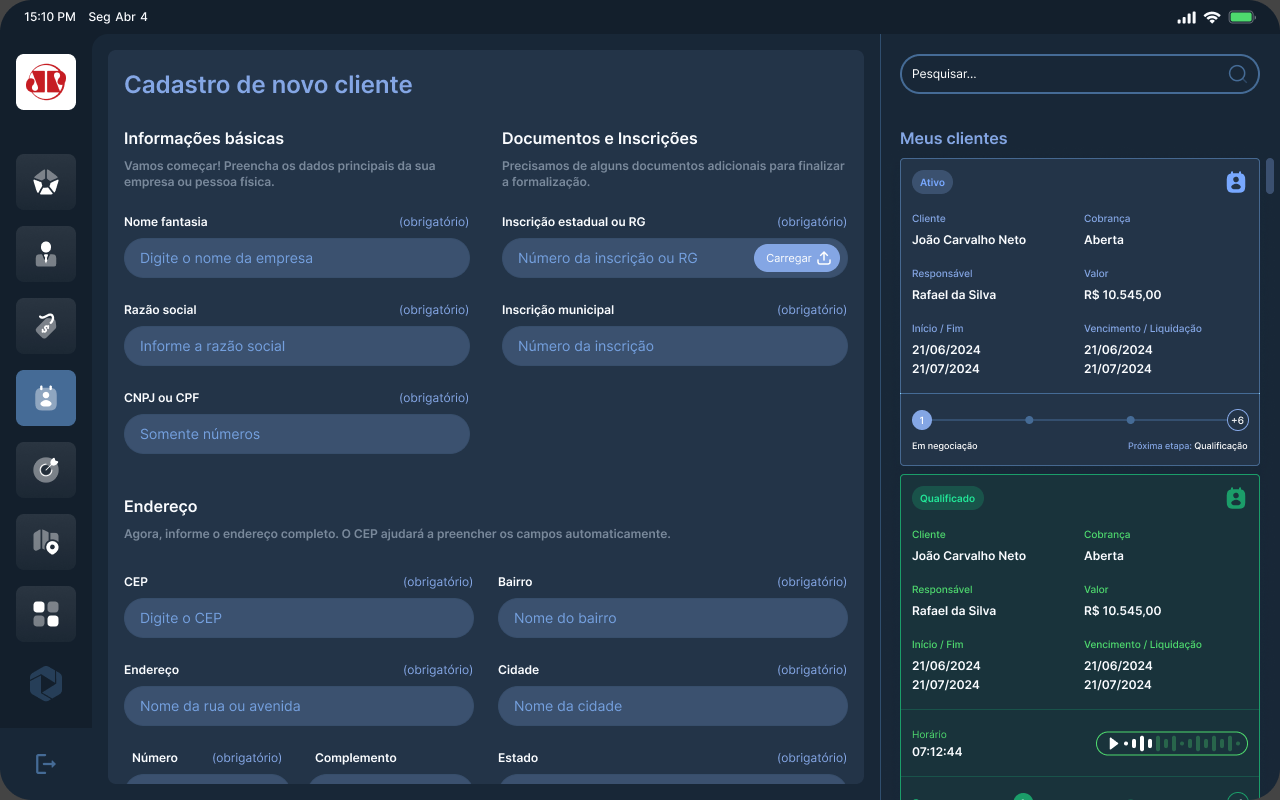Click the logout icon at sidebar bottom
Screen dimensions: 1280x800
(46, 764)
